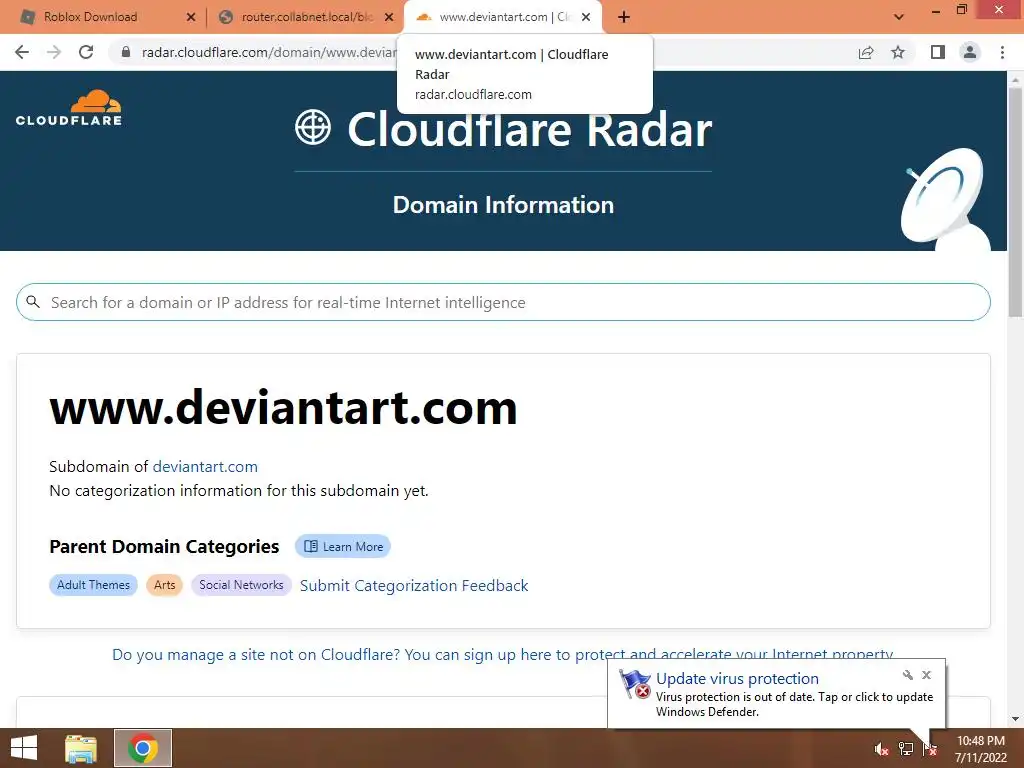Image resolution: width=1024 pixels, height=768 pixels.
Task: Select the www.deviantart.com Cloudflare tab
Action: pos(503,17)
